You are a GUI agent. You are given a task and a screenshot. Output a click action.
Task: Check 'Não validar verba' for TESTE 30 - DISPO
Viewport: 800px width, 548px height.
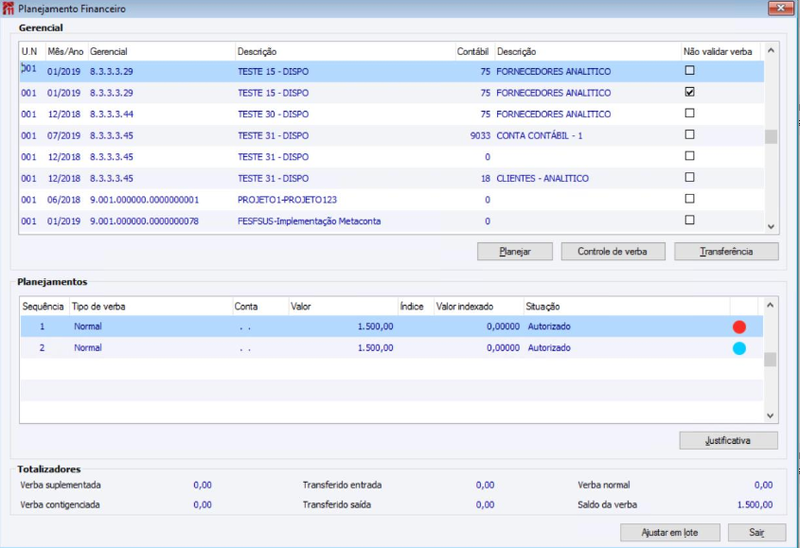689,113
